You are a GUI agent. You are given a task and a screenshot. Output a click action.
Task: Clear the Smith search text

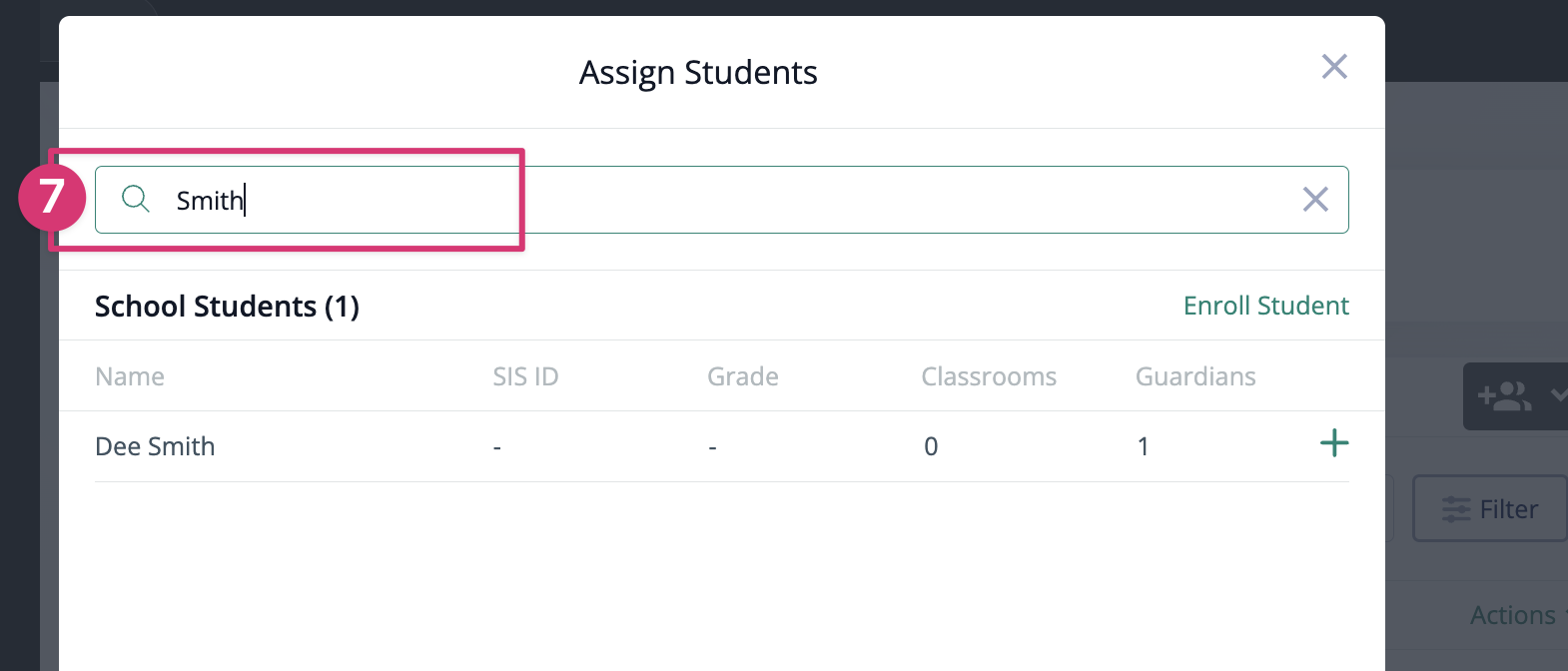tap(1315, 200)
